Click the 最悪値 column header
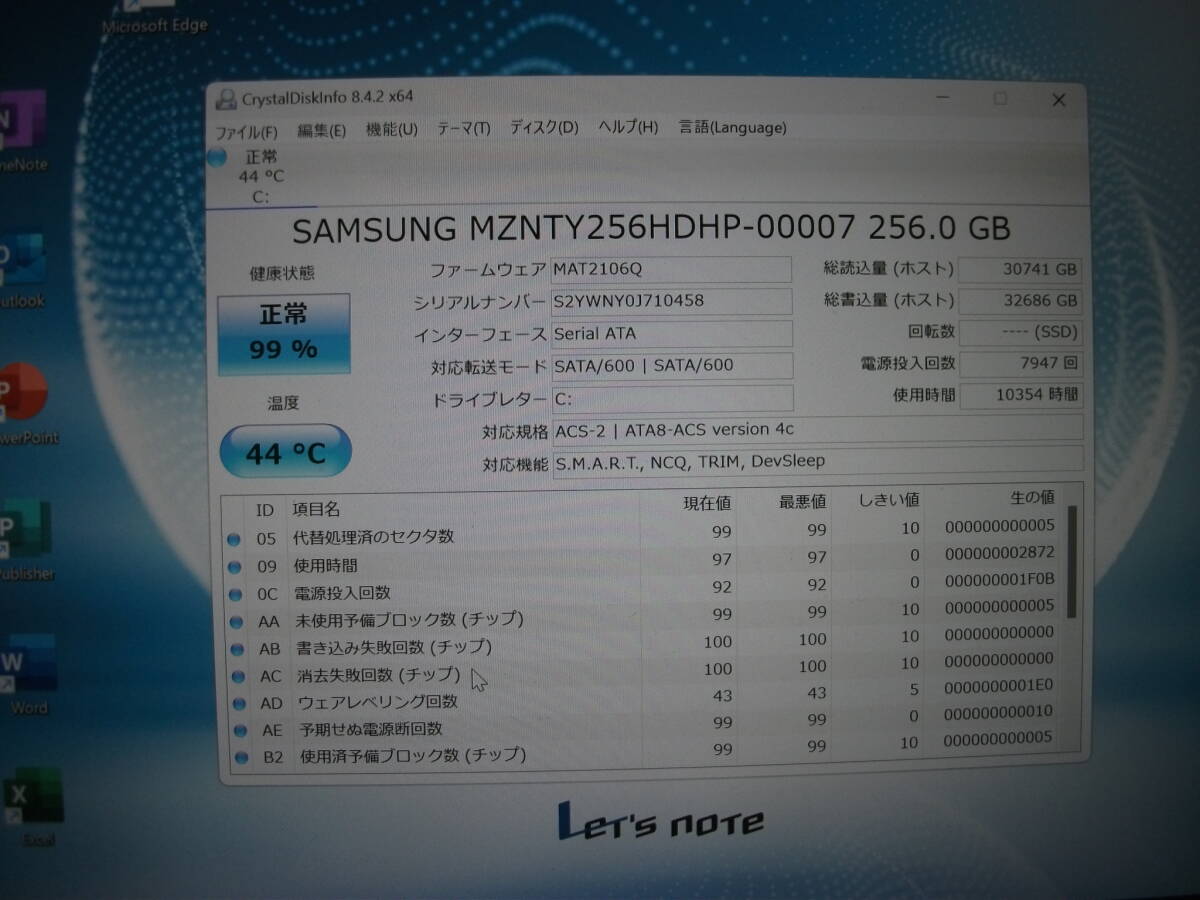 pos(802,500)
